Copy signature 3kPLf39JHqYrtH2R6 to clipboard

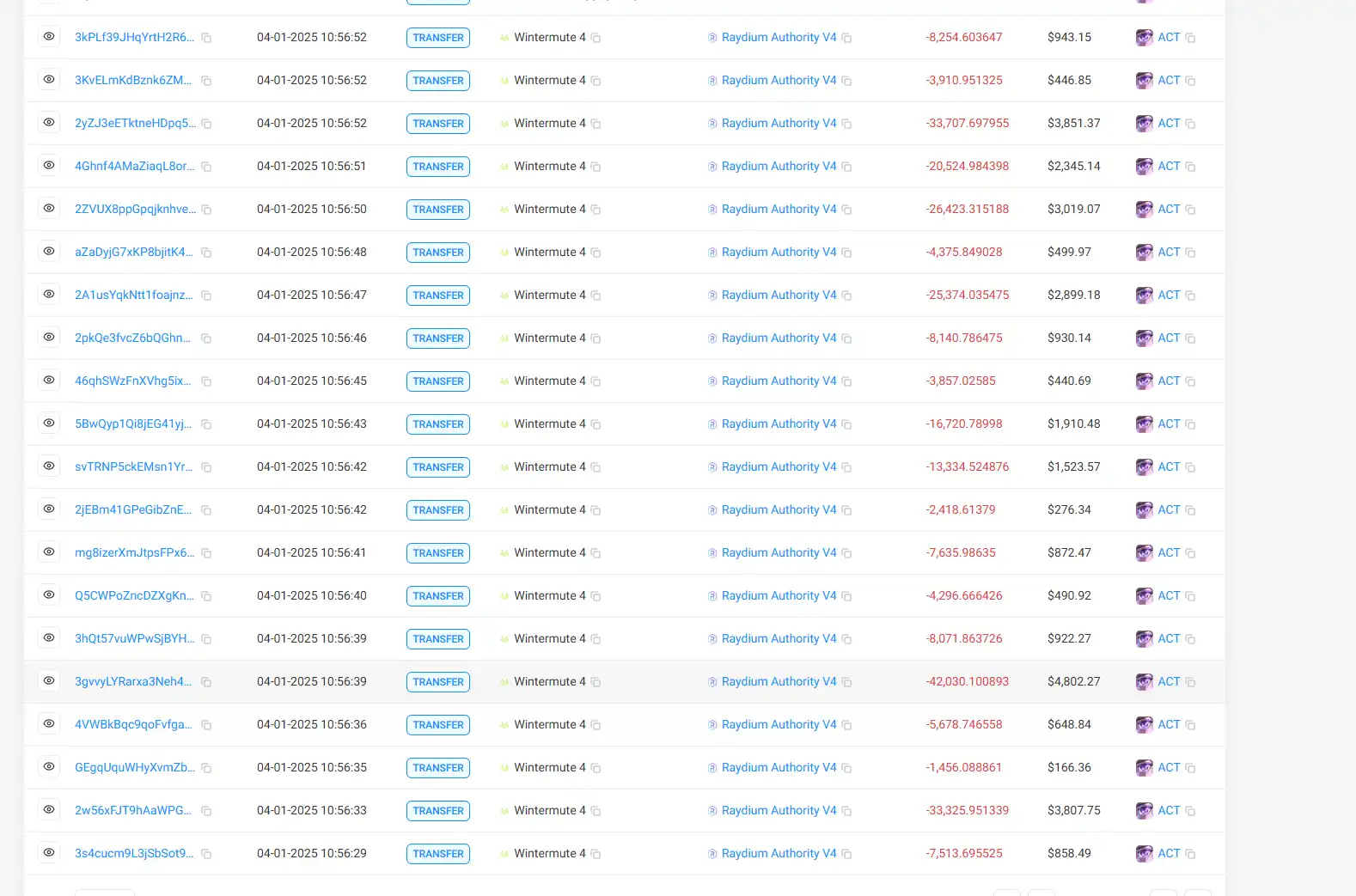206,38
